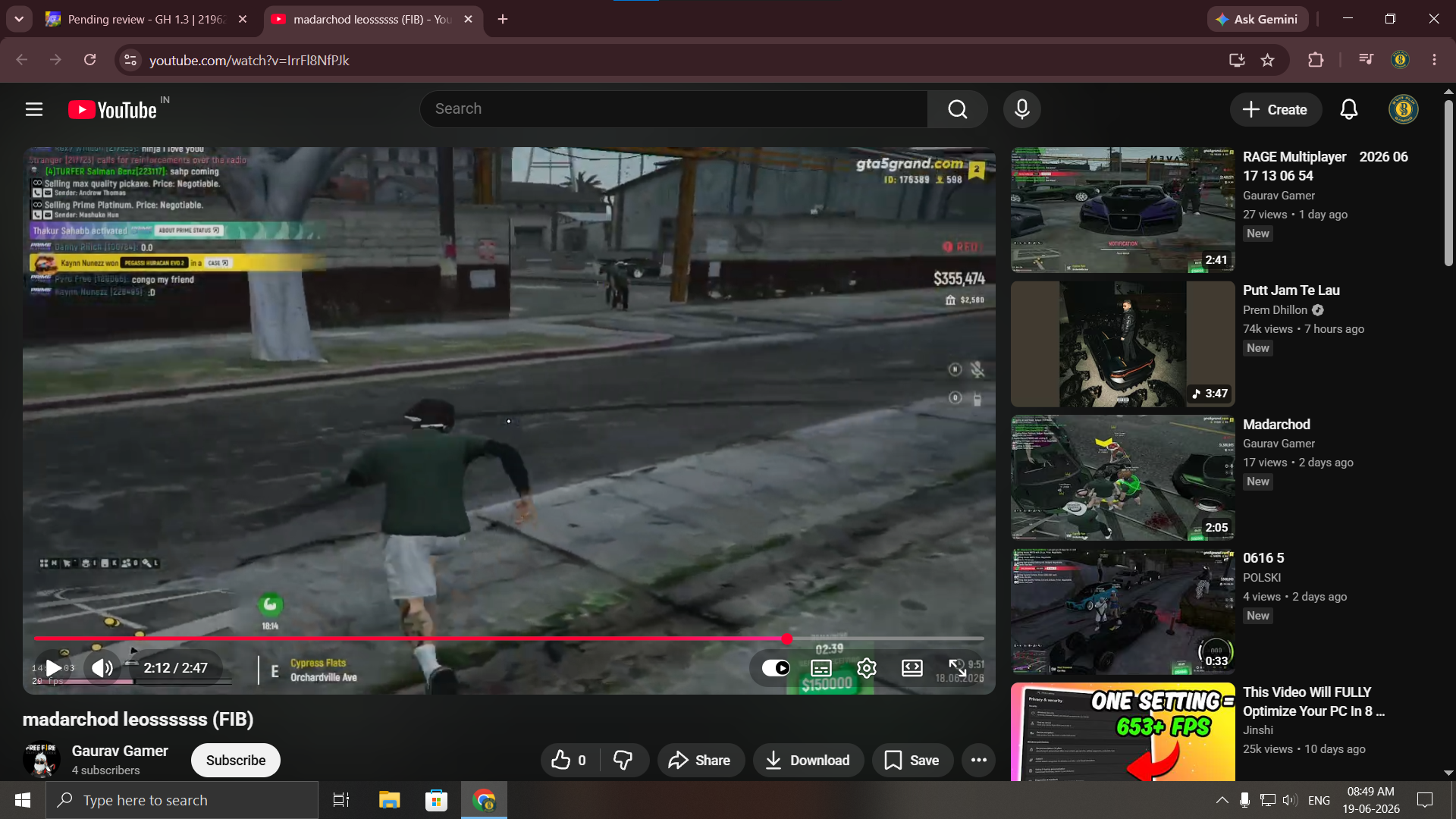Open the RAGE Multiplayer video thumbnail
This screenshot has height=819, width=1456.
click(x=1123, y=210)
